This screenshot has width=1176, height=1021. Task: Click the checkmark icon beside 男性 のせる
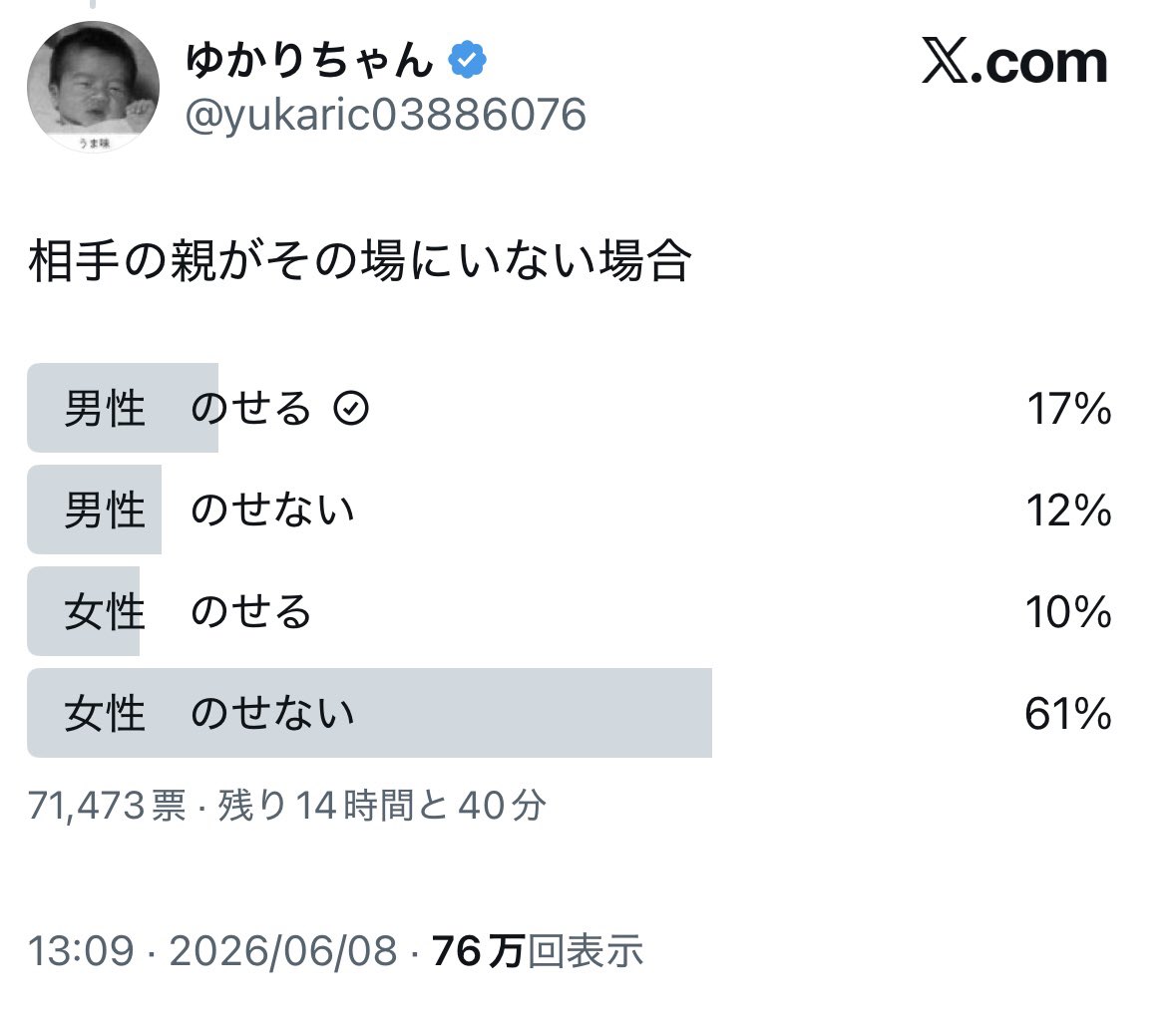(x=351, y=409)
